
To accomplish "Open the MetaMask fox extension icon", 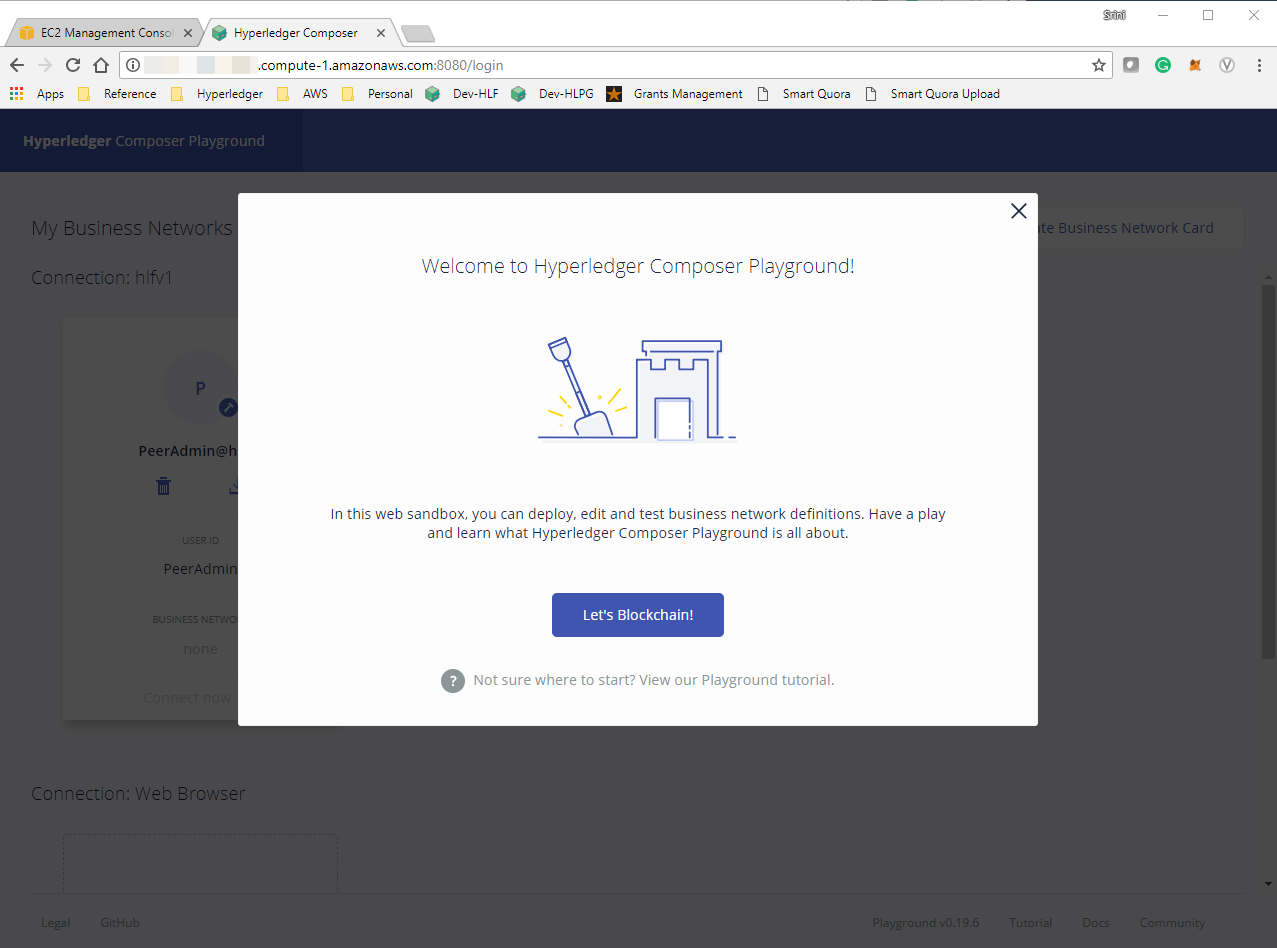I will click(x=1195, y=65).
